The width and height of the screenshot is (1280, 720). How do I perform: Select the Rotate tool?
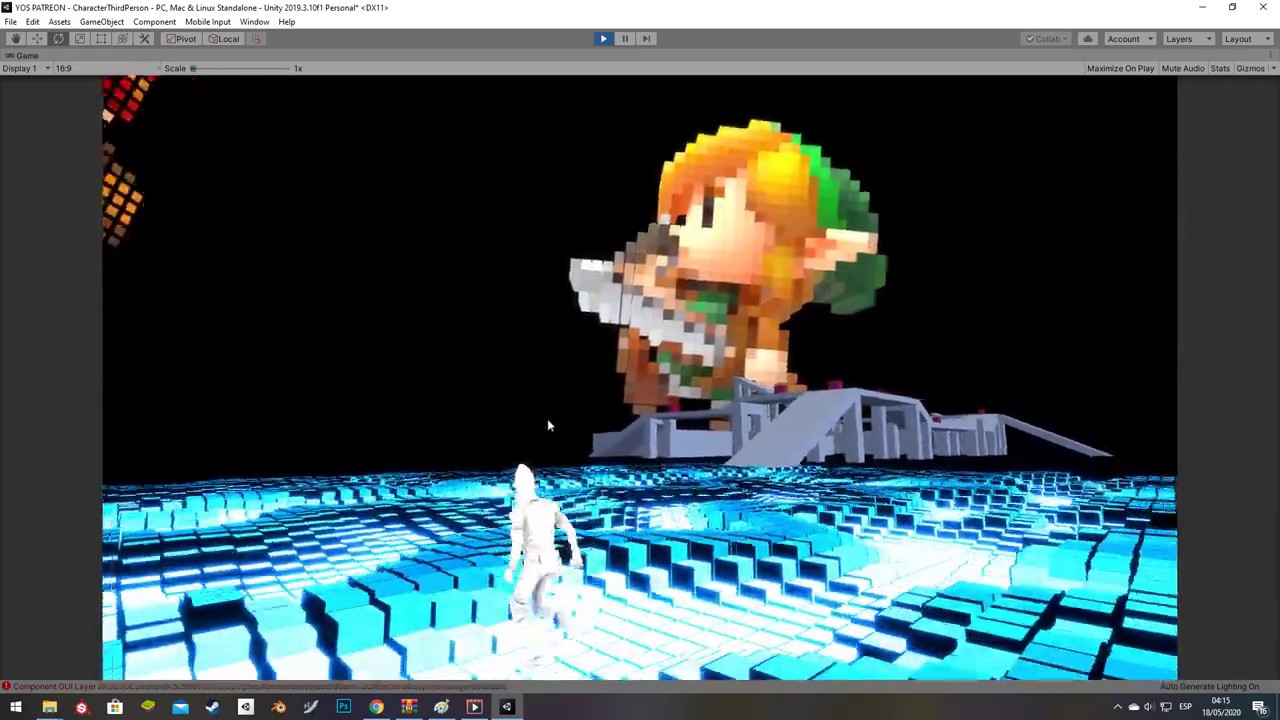(58, 39)
